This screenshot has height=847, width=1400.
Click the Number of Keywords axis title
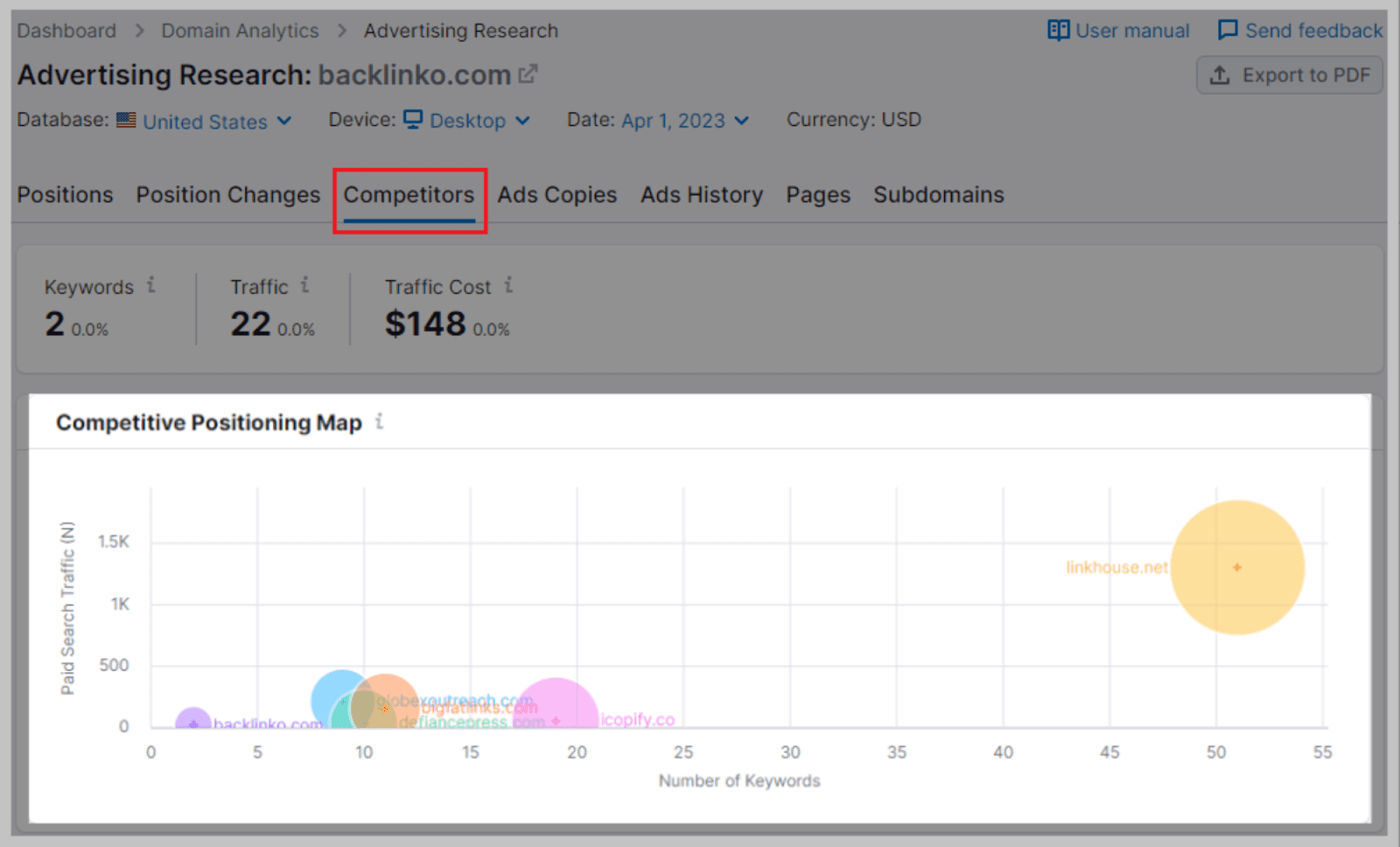[739, 780]
